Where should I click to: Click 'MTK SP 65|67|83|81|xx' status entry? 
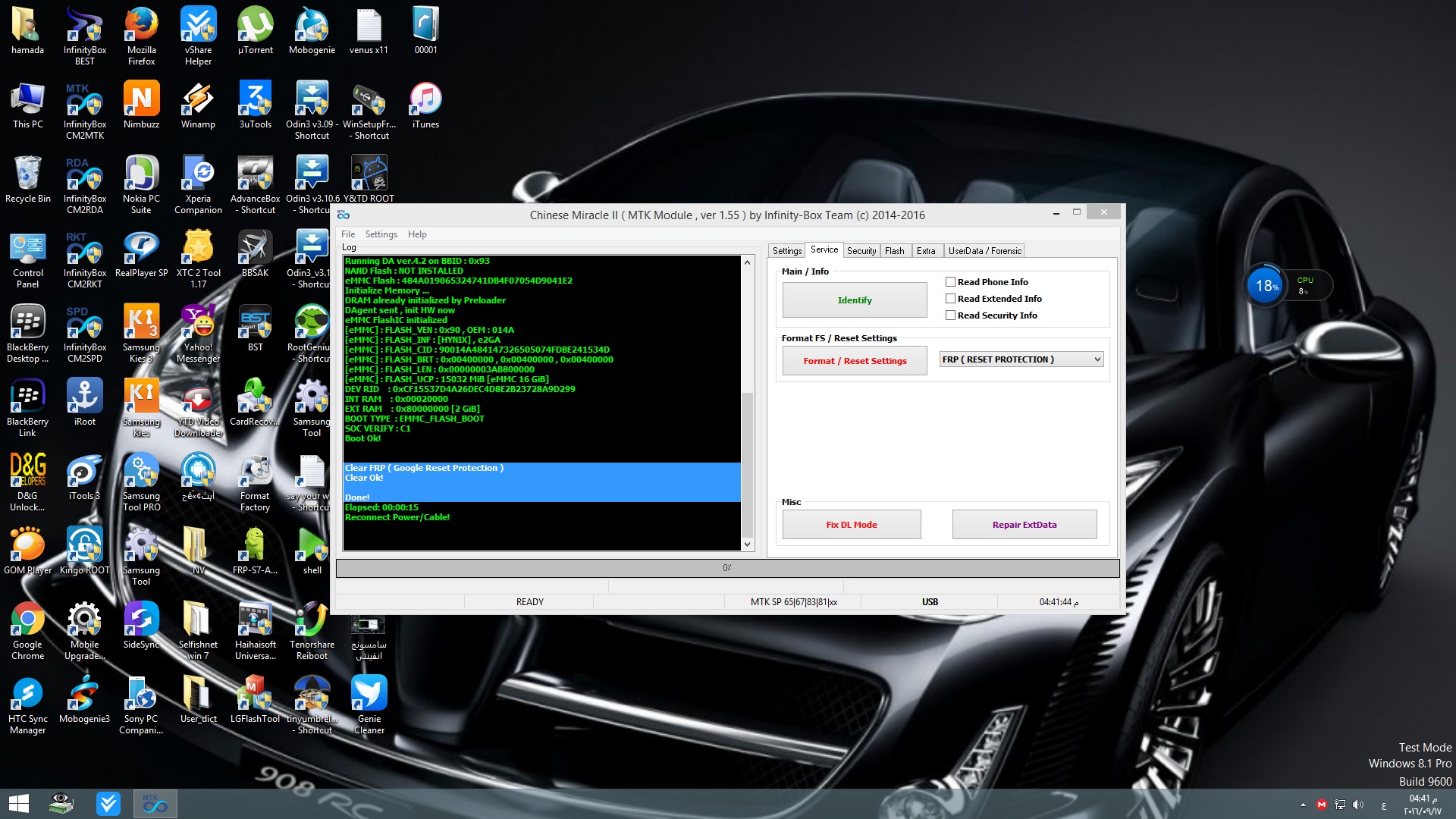[794, 602]
